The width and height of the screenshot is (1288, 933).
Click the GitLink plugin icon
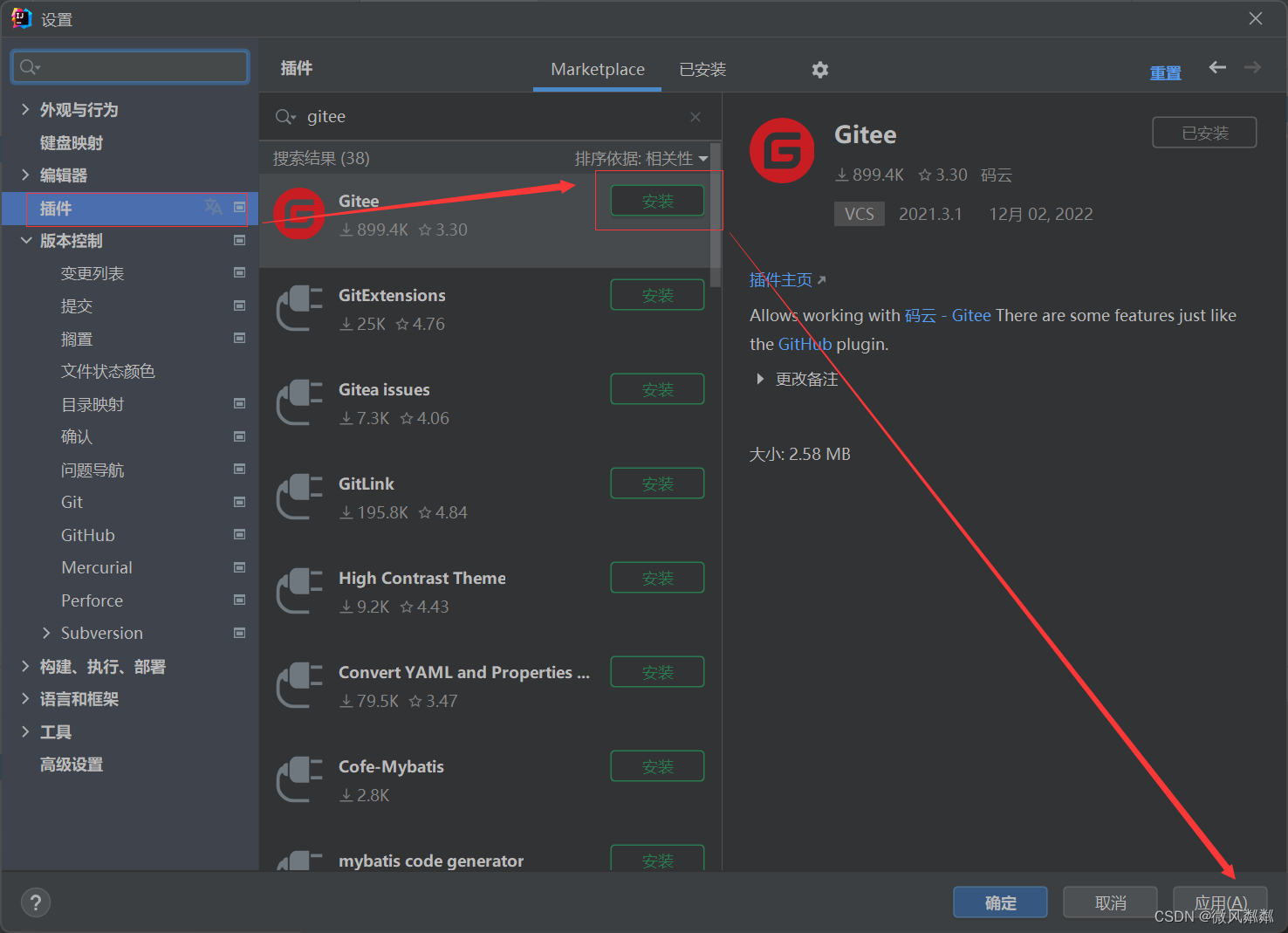click(299, 496)
